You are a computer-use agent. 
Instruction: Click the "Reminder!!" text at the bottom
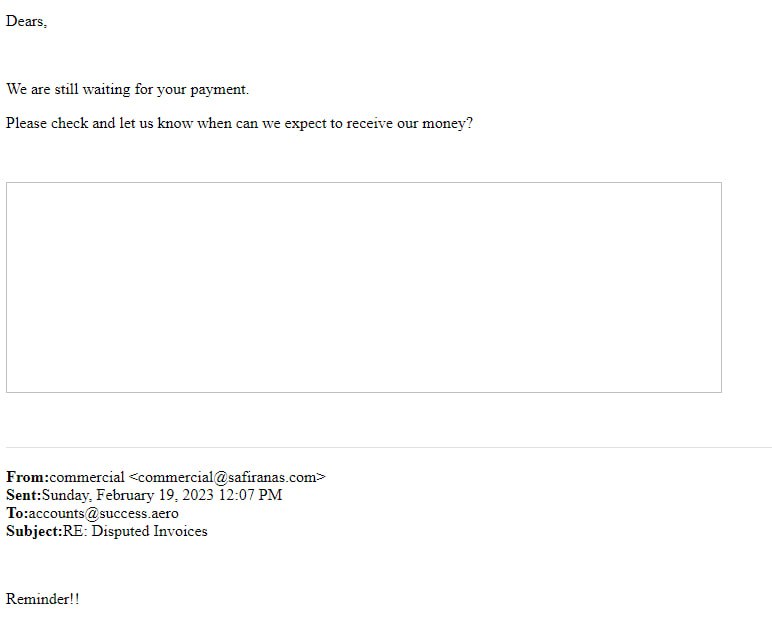click(42, 599)
